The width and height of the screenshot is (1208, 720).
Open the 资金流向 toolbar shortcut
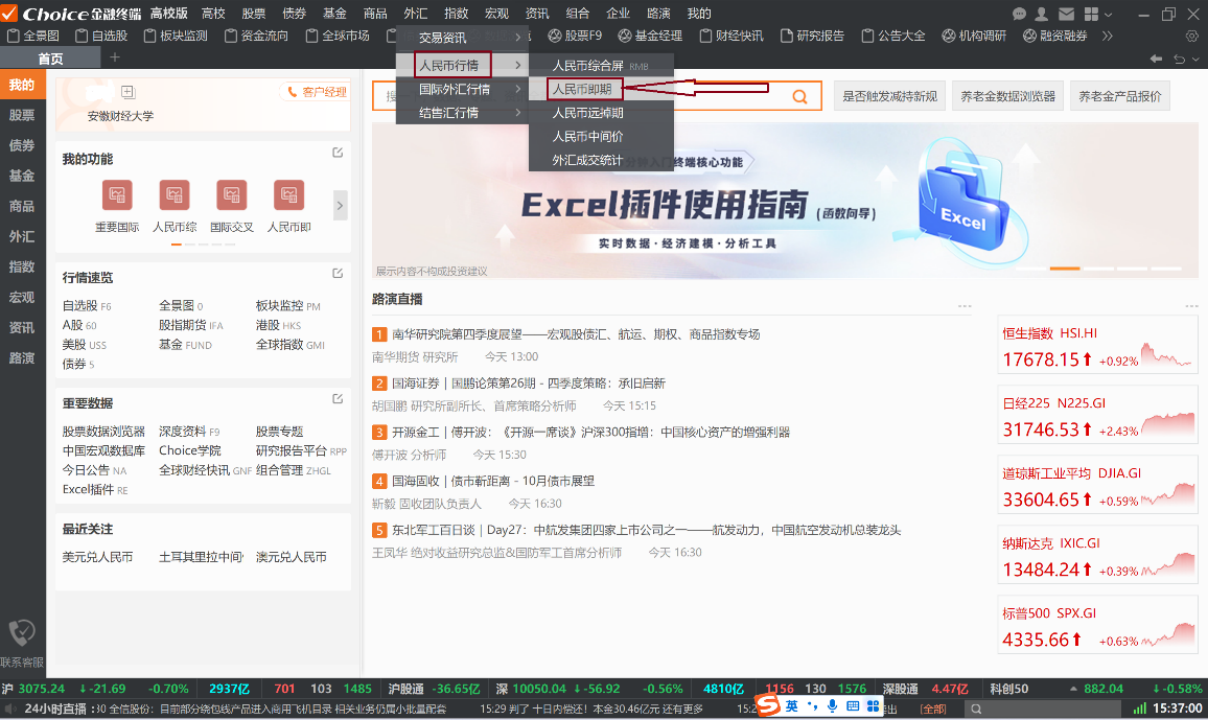[x=256, y=36]
